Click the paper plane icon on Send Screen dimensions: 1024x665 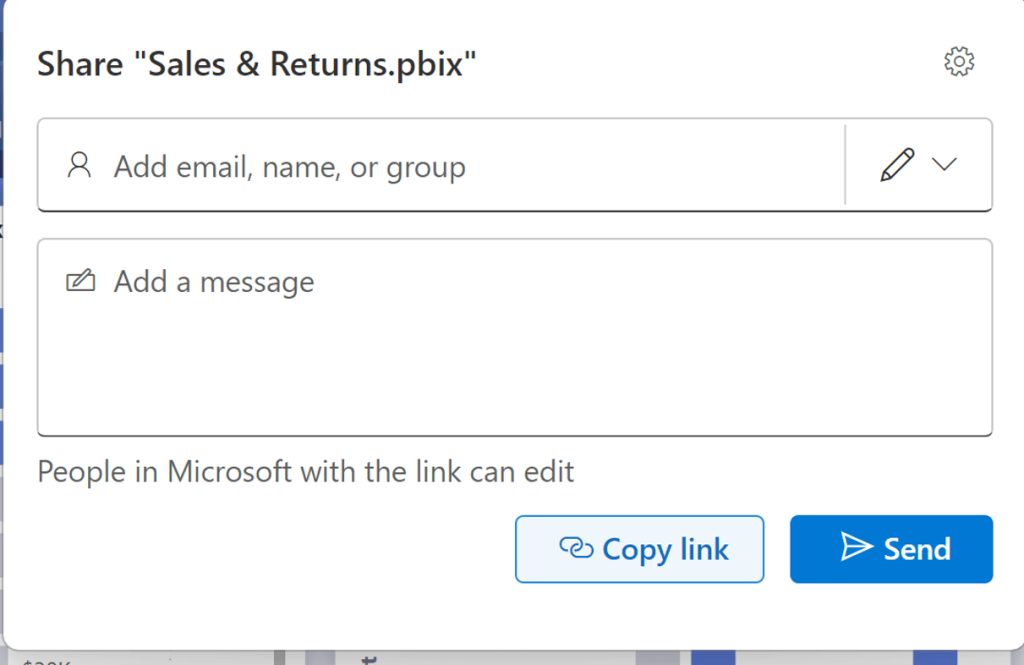856,547
